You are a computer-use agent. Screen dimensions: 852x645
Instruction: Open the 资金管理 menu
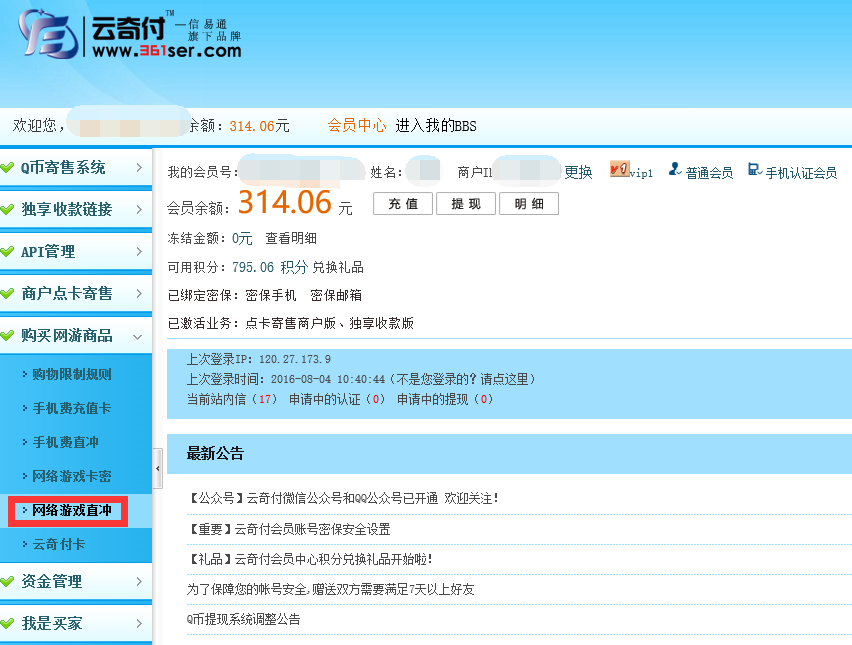pyautogui.click(x=76, y=581)
